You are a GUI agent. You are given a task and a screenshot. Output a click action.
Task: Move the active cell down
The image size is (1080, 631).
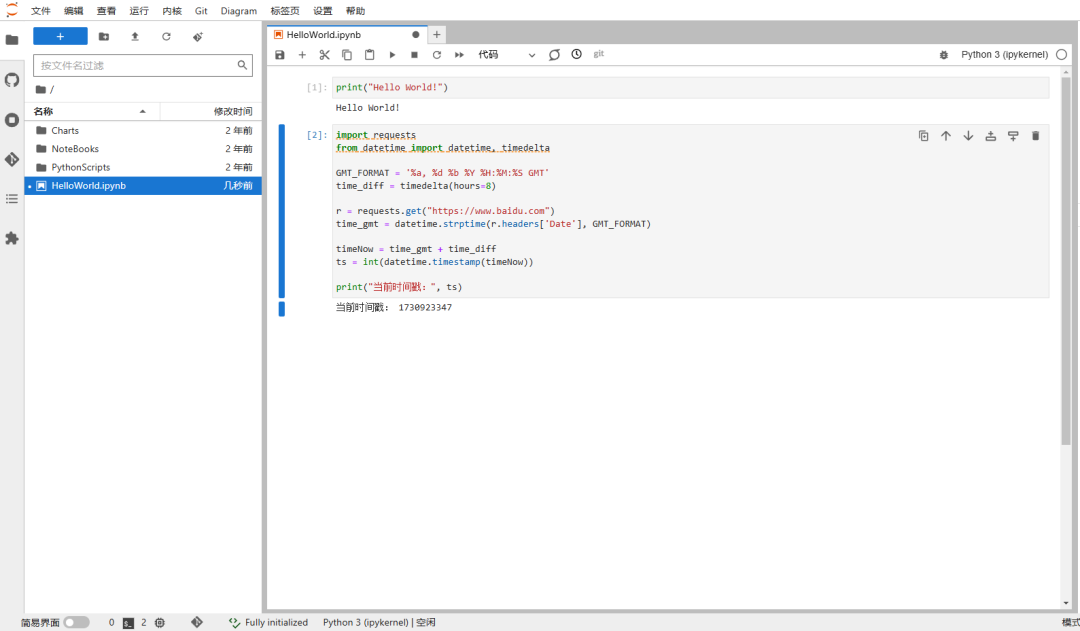(x=968, y=136)
